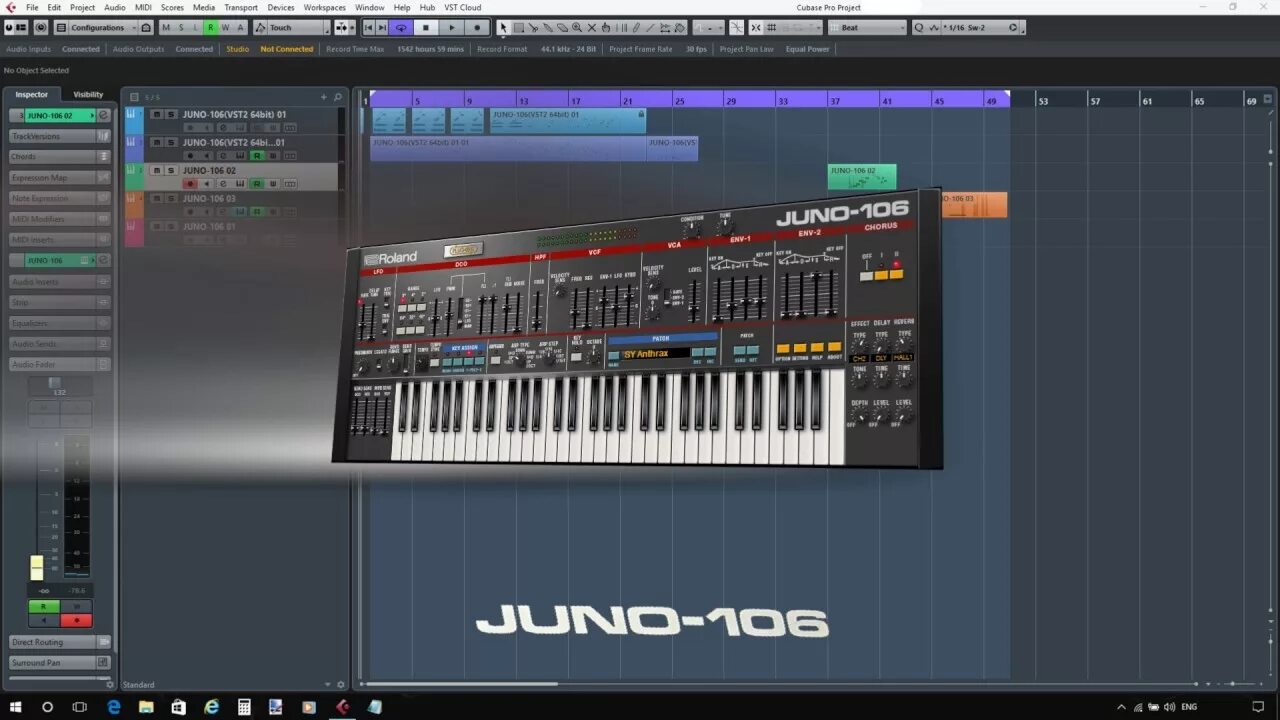Click the volume fader handle in Inspector
This screenshot has height=720, width=1280.
37,567
